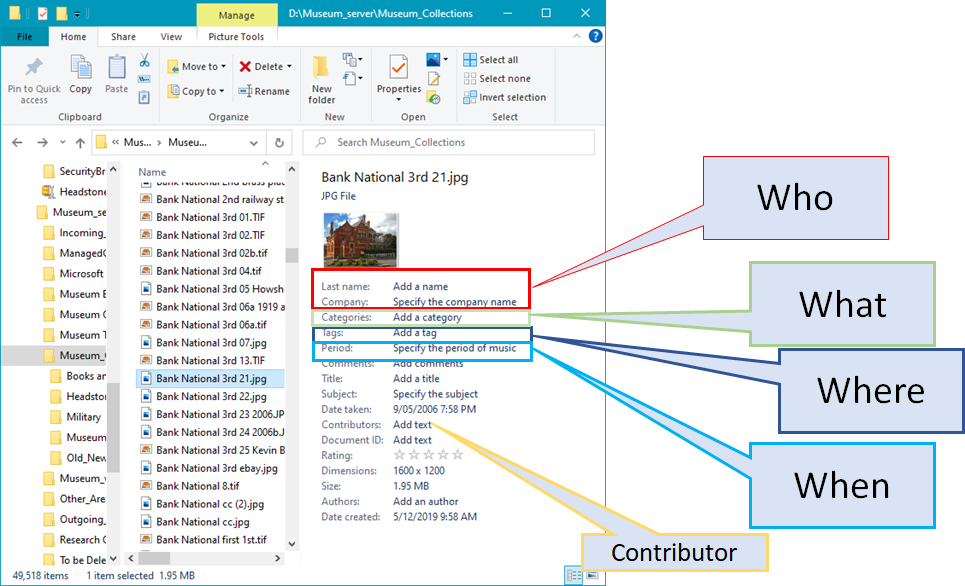Image resolution: width=965 pixels, height=586 pixels.
Task: Click the Copy icon in Clipboard group
Action: pyautogui.click(x=81, y=66)
